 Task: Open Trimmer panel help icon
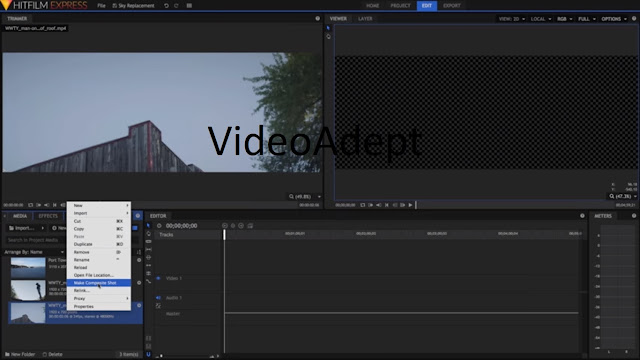click(x=318, y=18)
